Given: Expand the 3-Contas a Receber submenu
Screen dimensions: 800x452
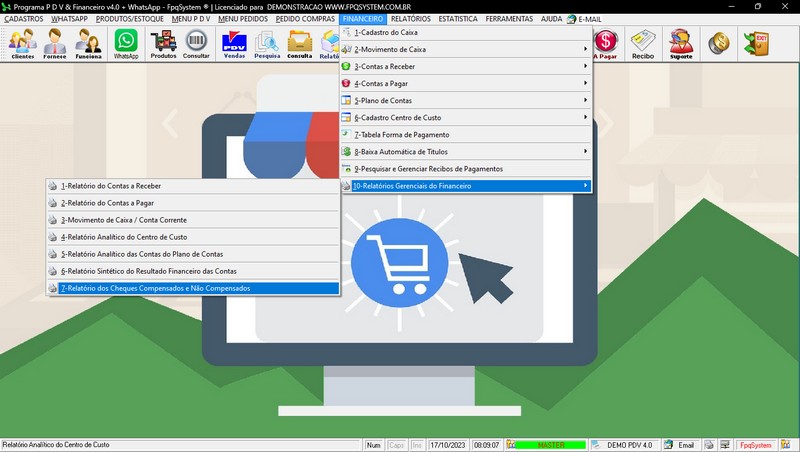Looking at the screenshot, I should click(x=465, y=66).
